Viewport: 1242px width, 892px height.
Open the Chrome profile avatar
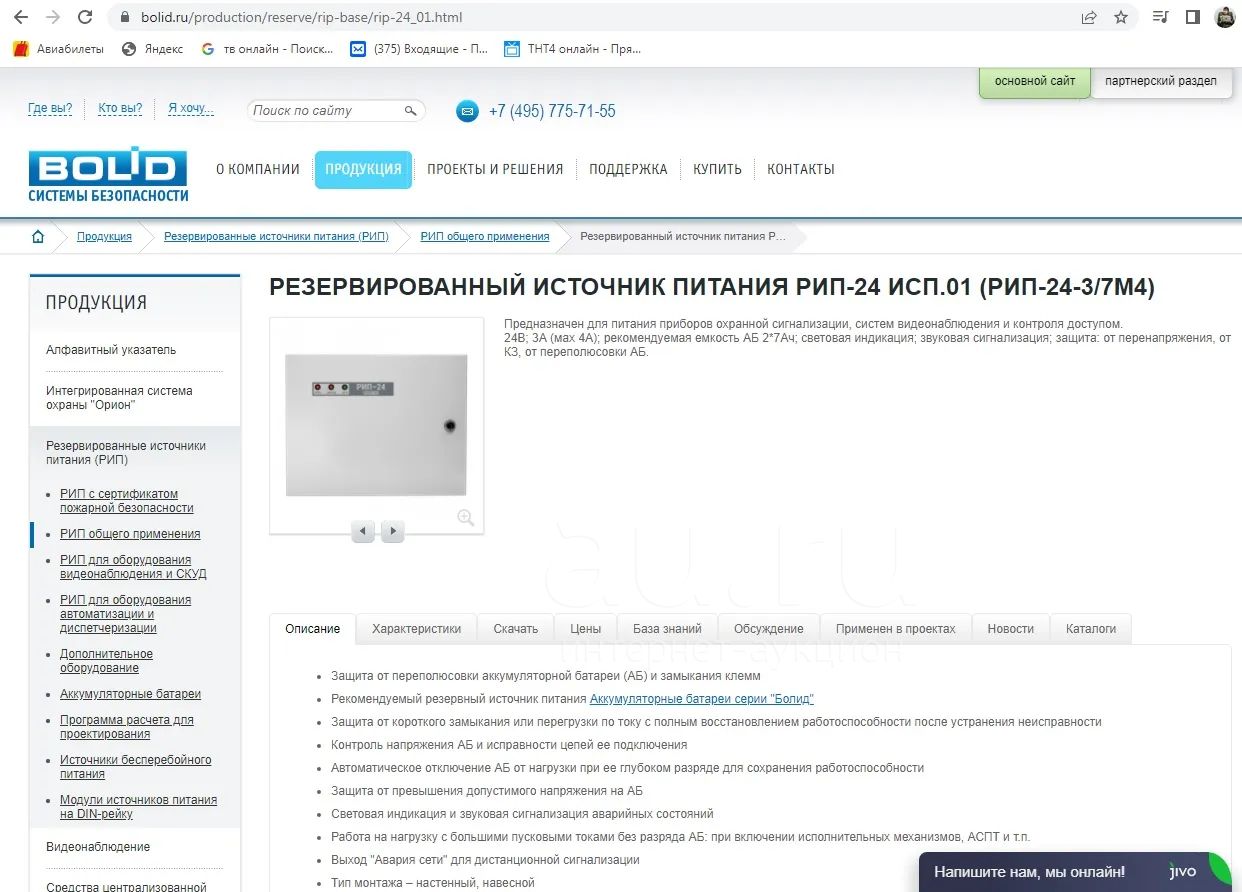coord(1225,17)
